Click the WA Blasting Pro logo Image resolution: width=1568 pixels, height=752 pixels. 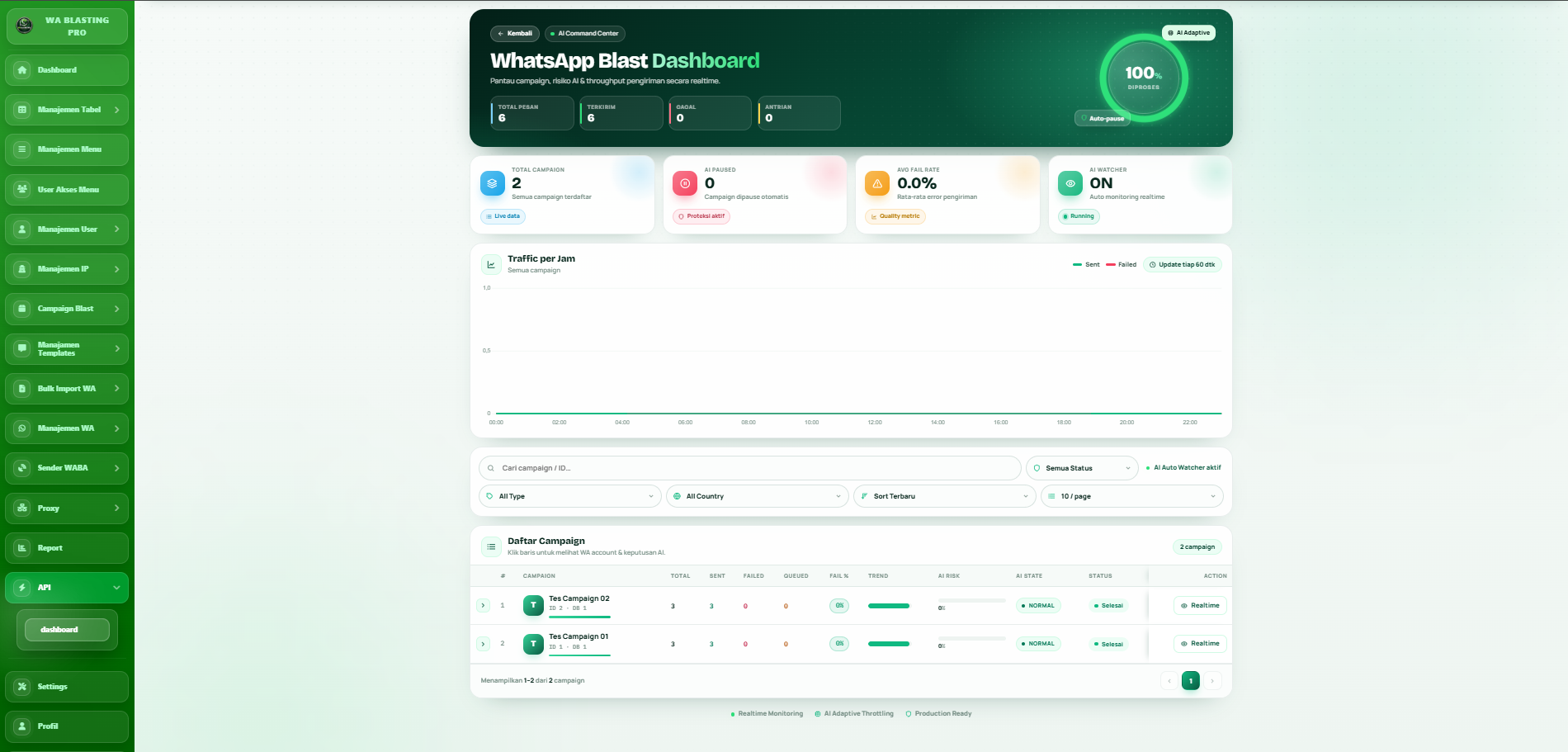[25, 26]
